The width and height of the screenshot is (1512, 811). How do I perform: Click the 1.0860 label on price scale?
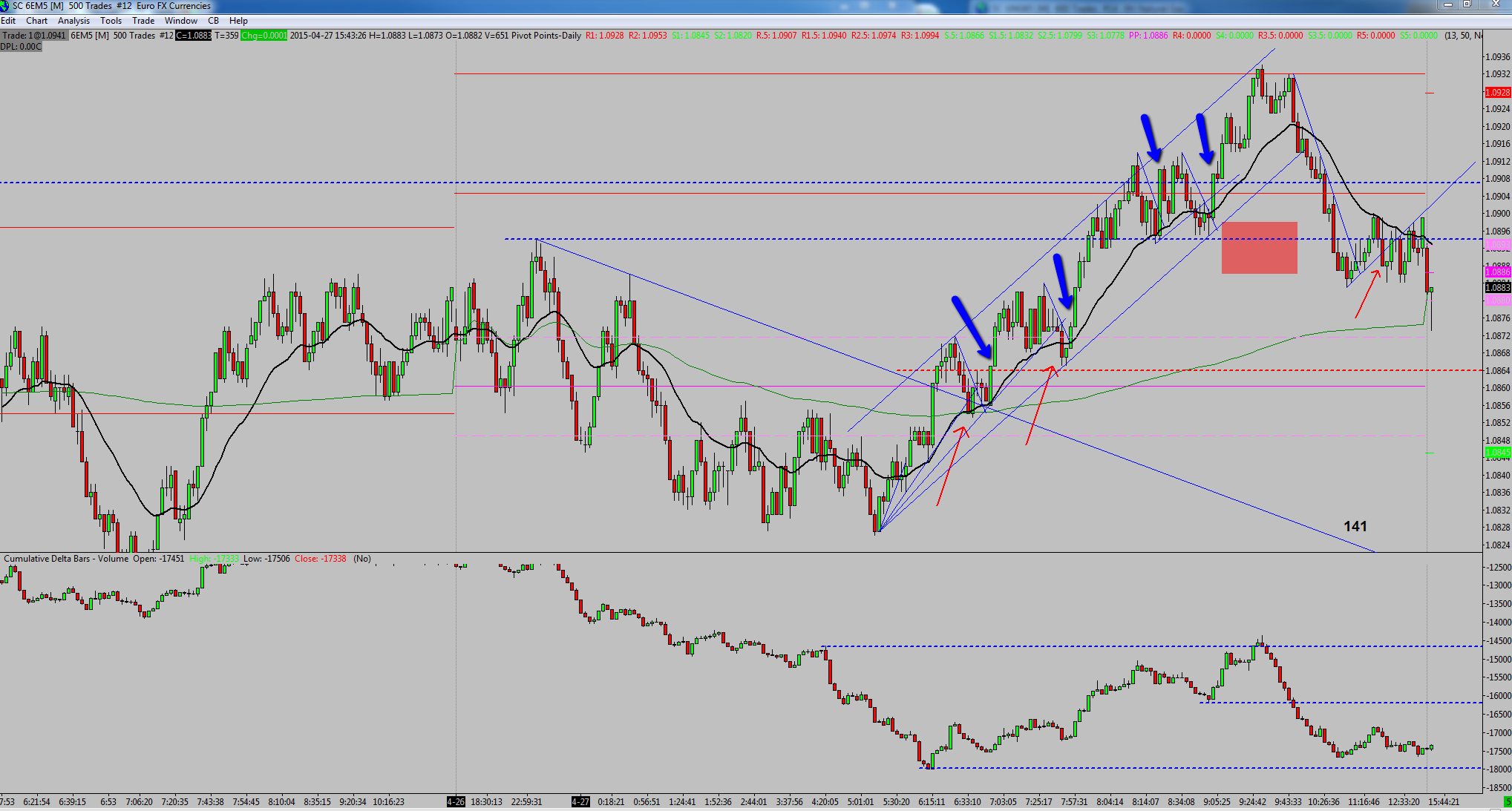click(1498, 388)
